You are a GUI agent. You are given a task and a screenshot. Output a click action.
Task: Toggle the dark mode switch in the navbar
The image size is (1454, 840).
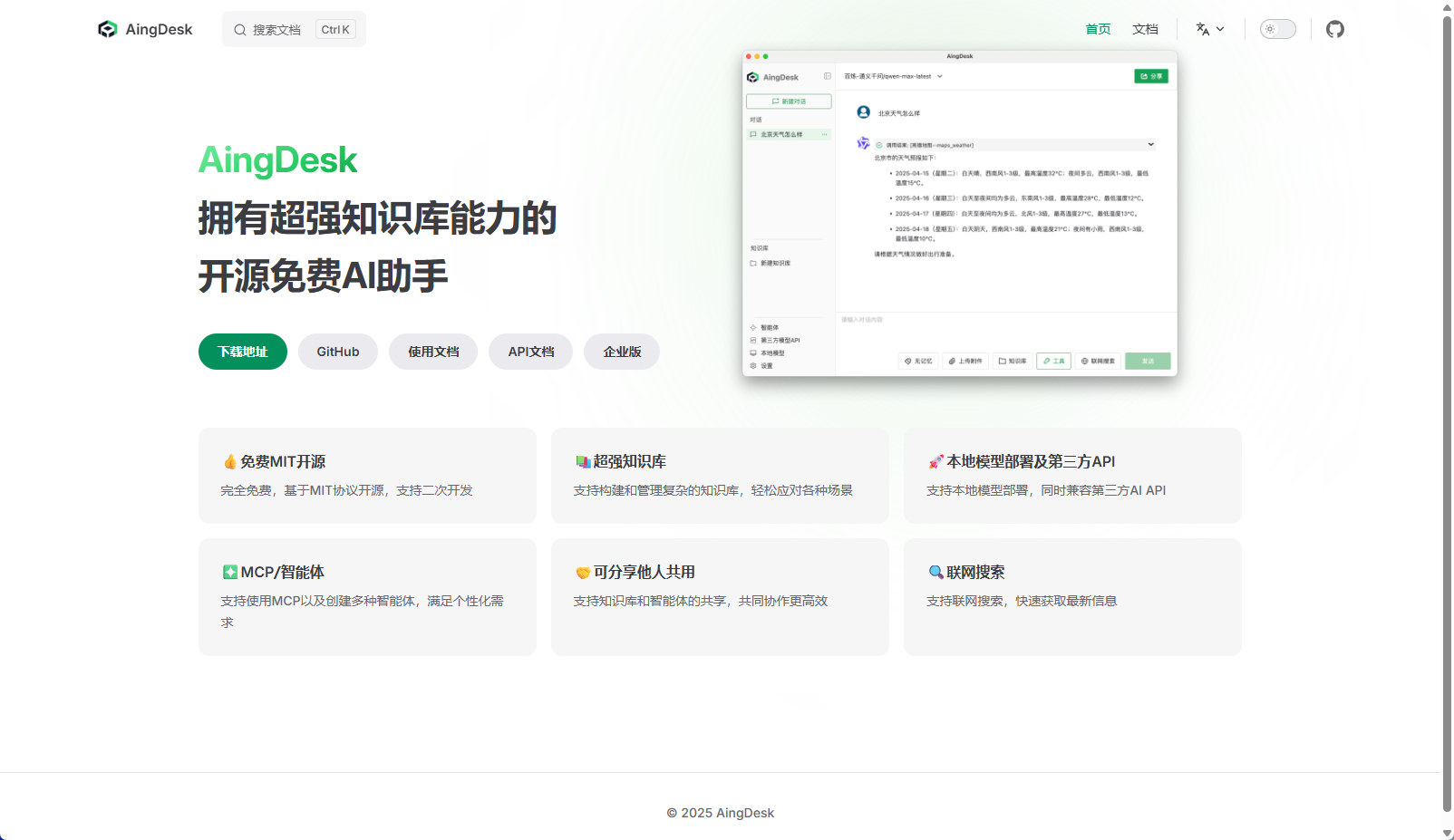coord(1277,28)
